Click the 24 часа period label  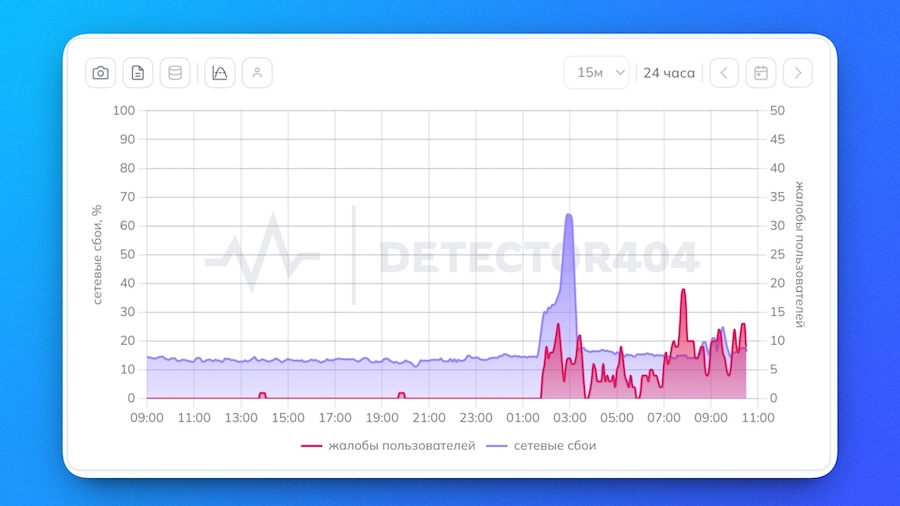coord(669,73)
